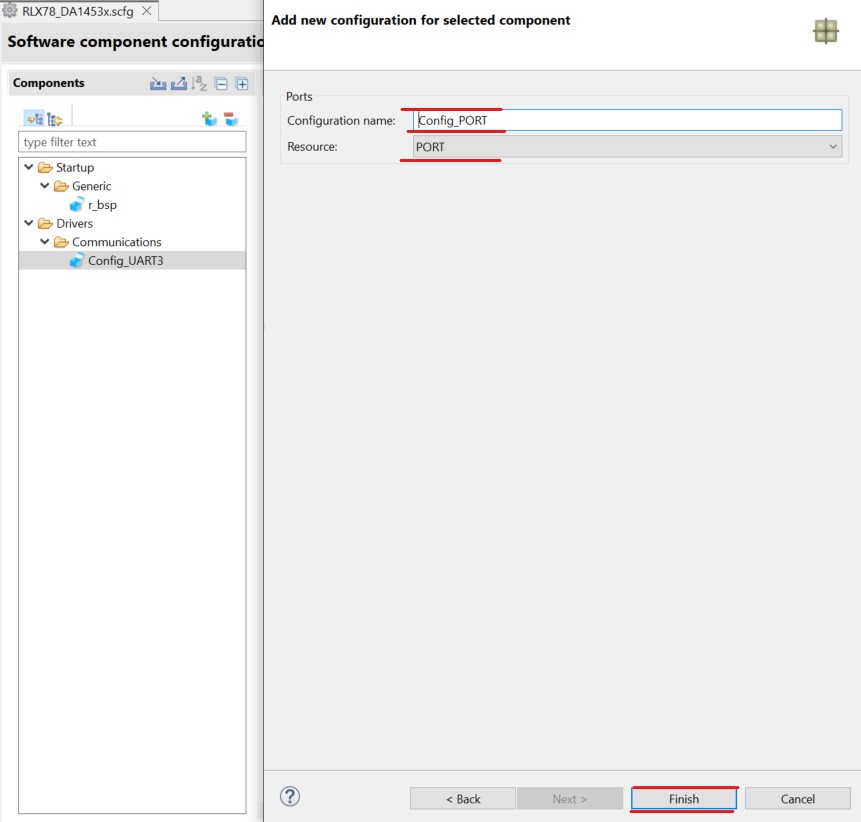Click the export configuration icon in Components

coord(179,84)
